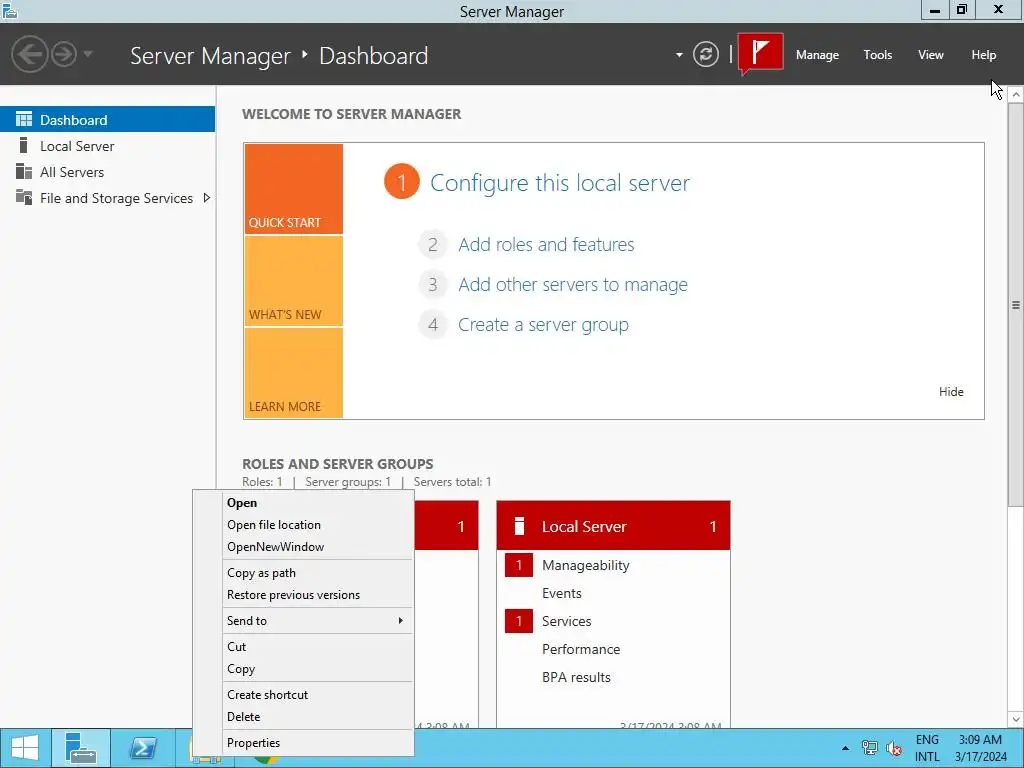Click the Local Server sidebar icon

(24, 145)
